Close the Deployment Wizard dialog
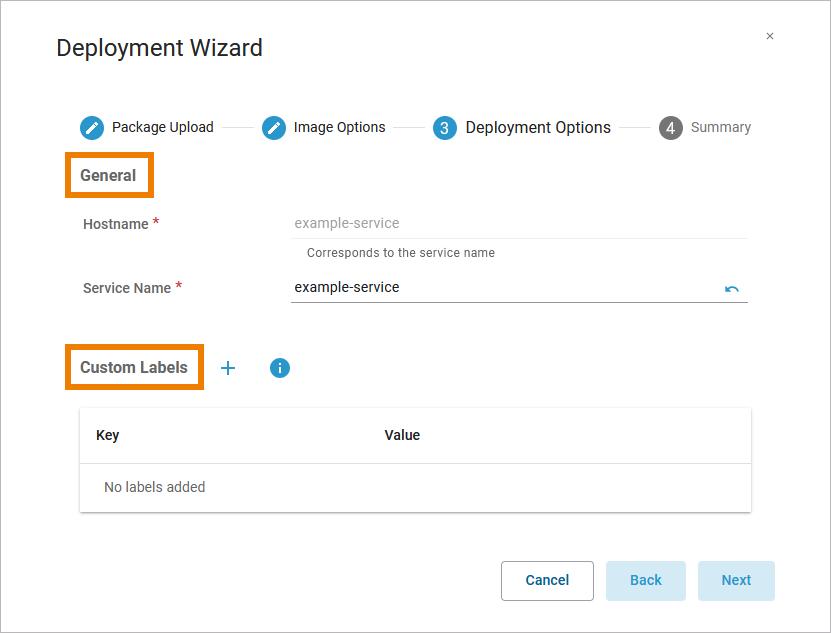Viewport: 831px width, 633px height. (x=770, y=36)
